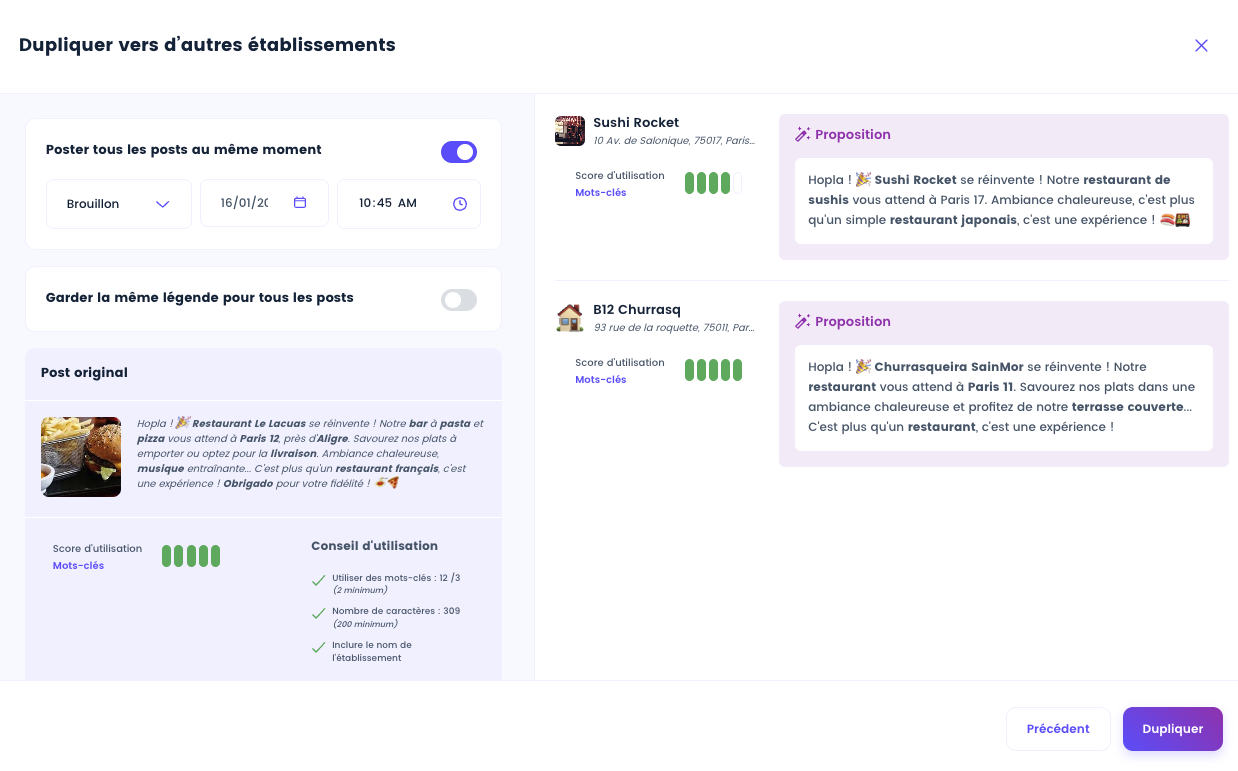Screen dimensions: 1238x771
Task: Enable Garder la même légende toggle
Action: (x=459, y=300)
